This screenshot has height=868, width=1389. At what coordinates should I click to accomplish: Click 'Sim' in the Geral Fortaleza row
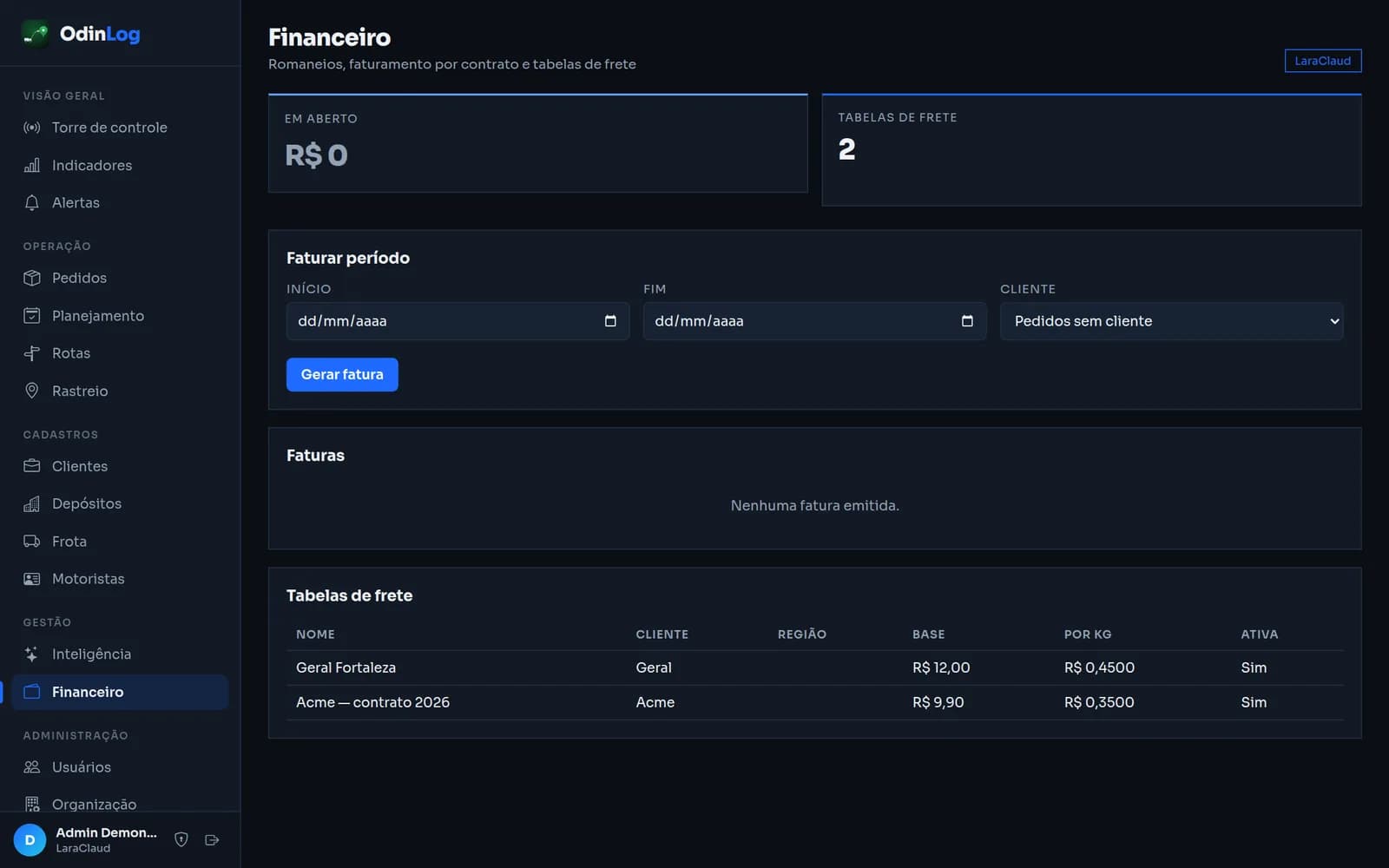point(1254,667)
